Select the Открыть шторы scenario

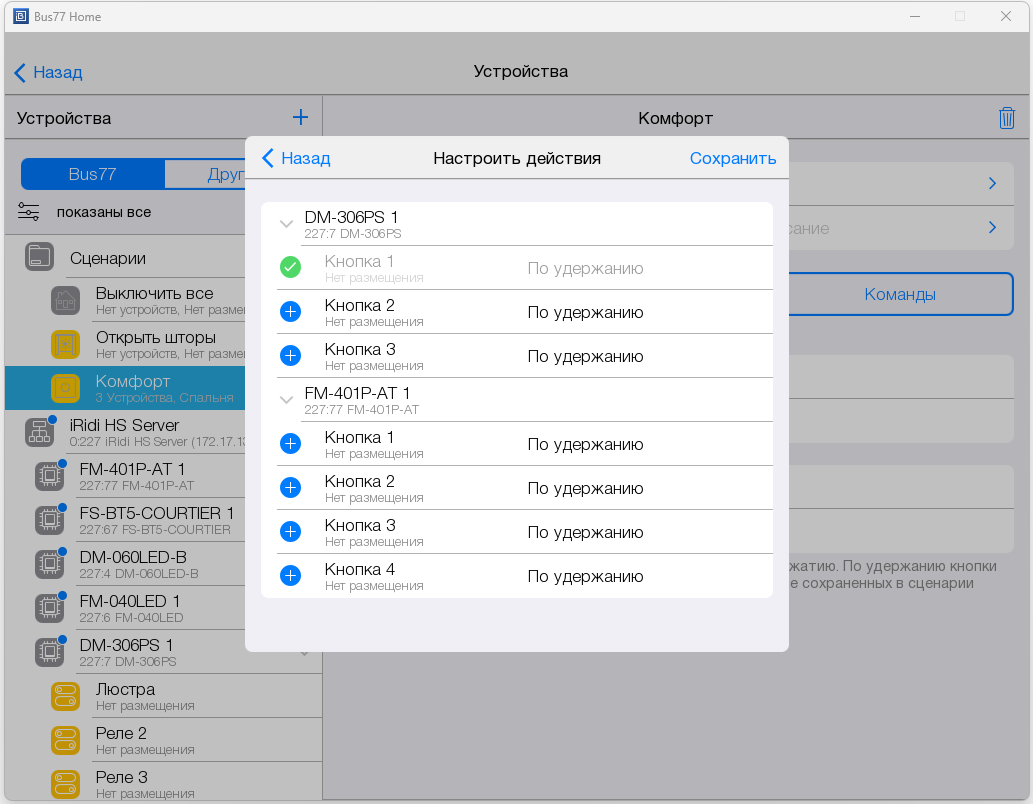pos(155,344)
